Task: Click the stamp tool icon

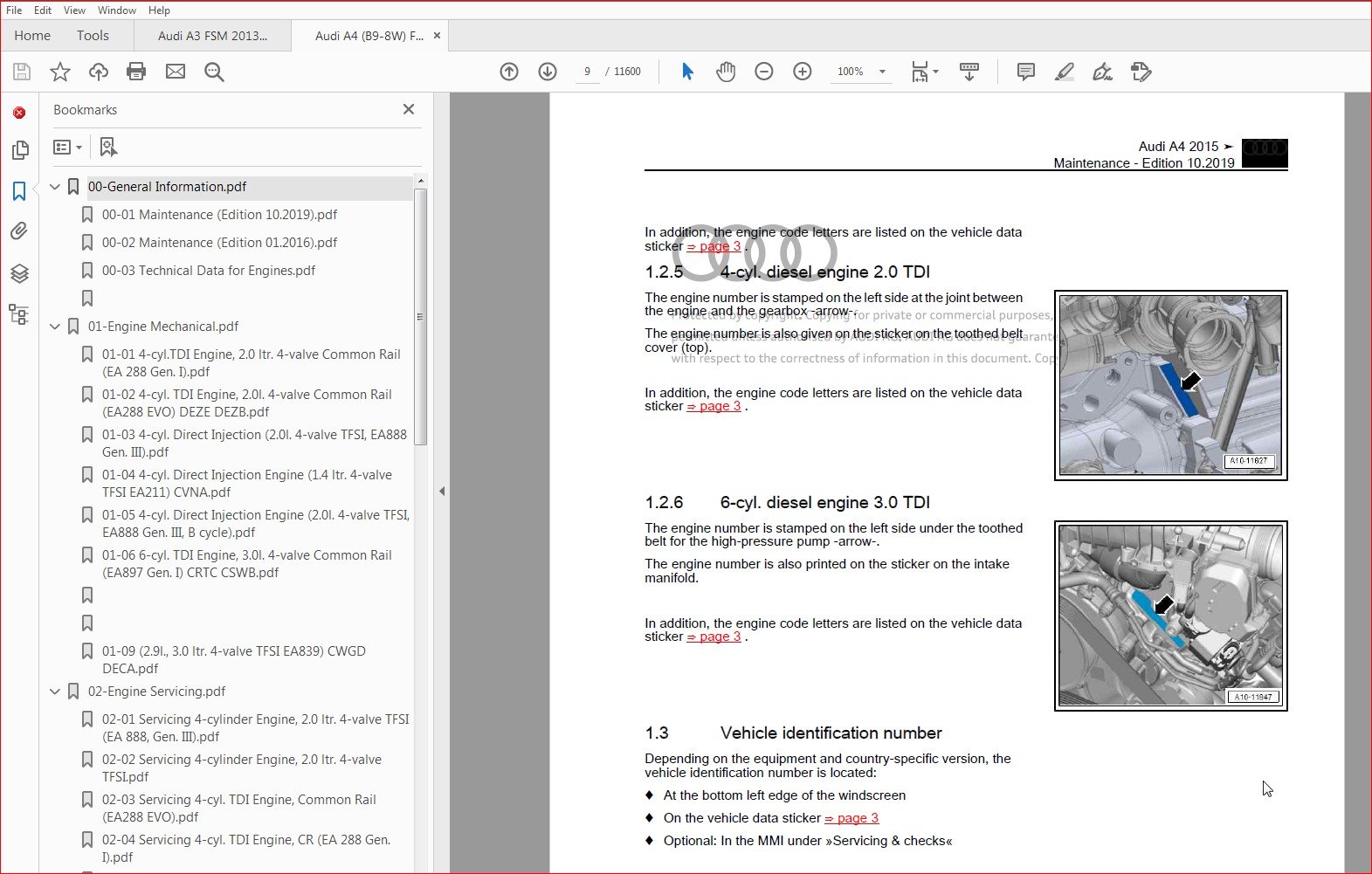Action: click(x=1141, y=72)
